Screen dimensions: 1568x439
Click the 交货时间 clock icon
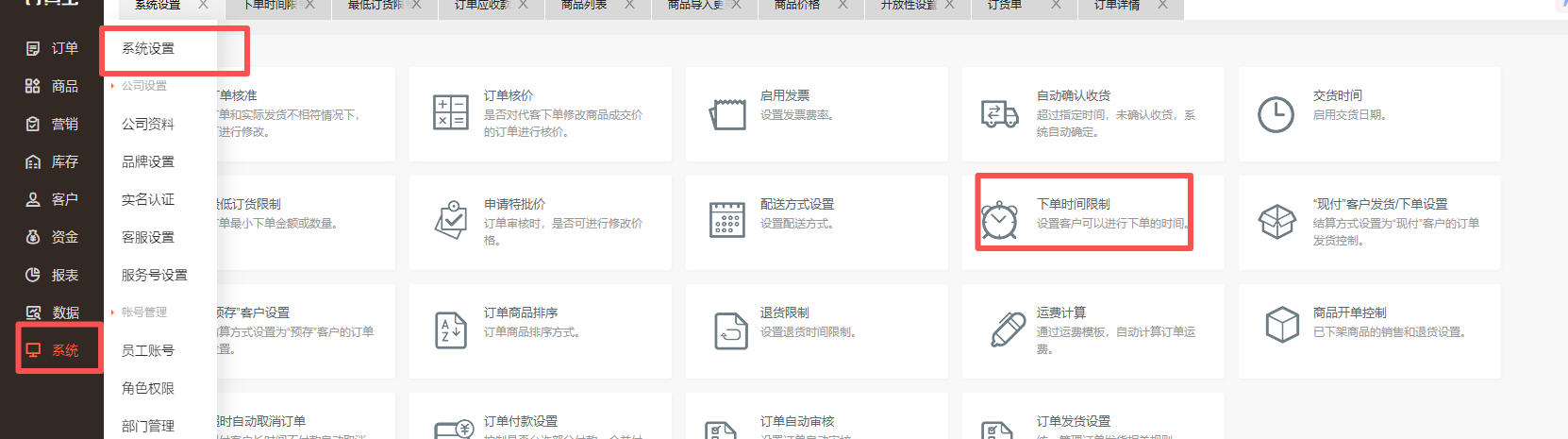click(1276, 114)
